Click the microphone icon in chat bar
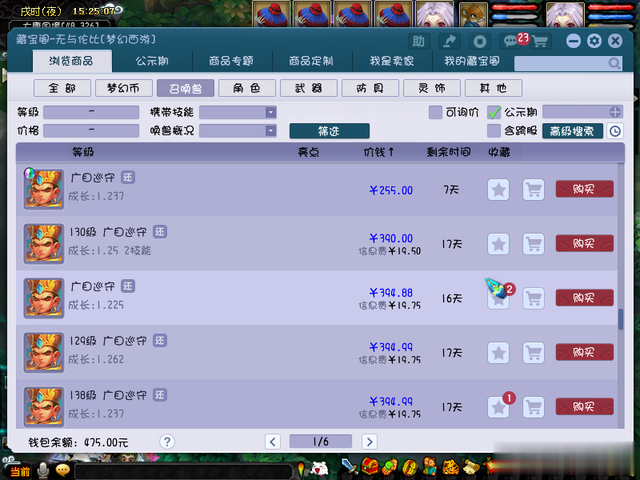 (x=43, y=471)
